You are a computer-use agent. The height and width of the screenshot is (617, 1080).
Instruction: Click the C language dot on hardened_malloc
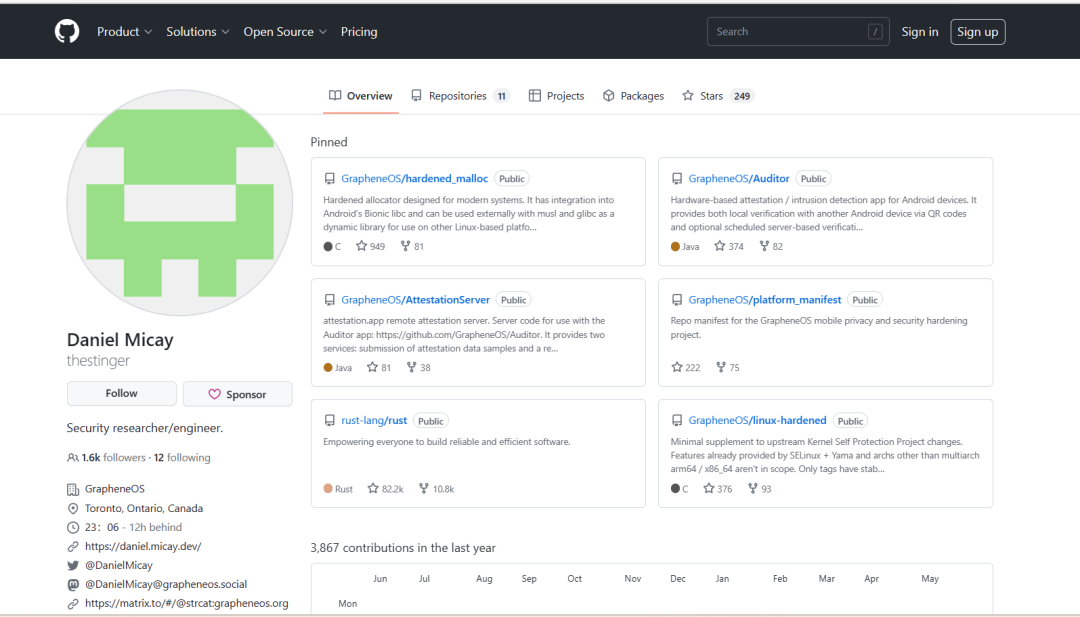[x=328, y=246]
